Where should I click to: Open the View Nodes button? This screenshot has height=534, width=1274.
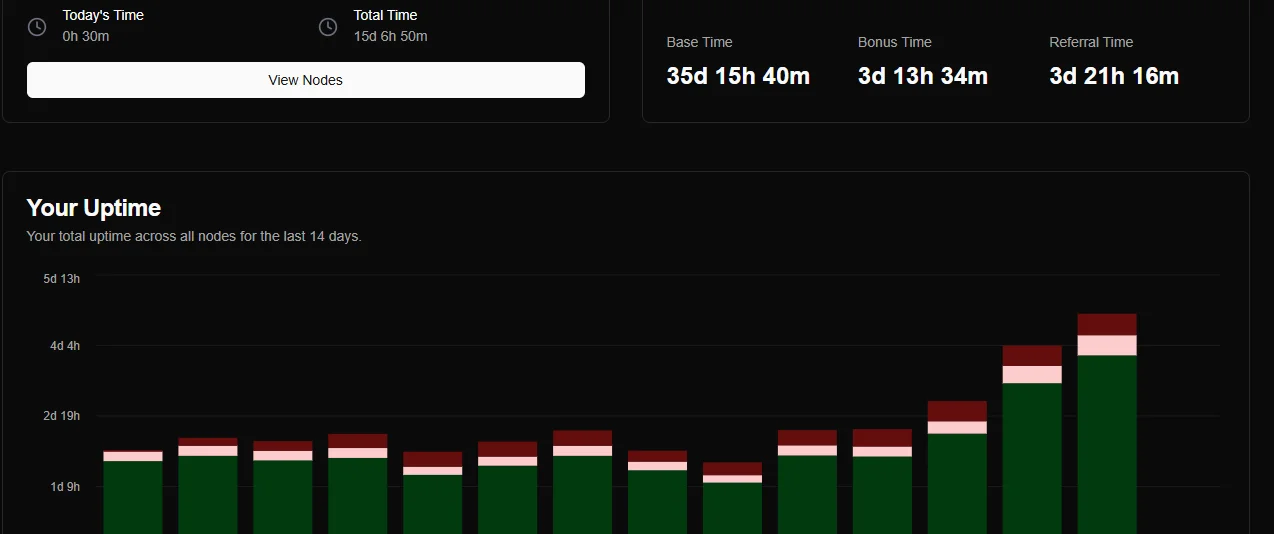(306, 80)
